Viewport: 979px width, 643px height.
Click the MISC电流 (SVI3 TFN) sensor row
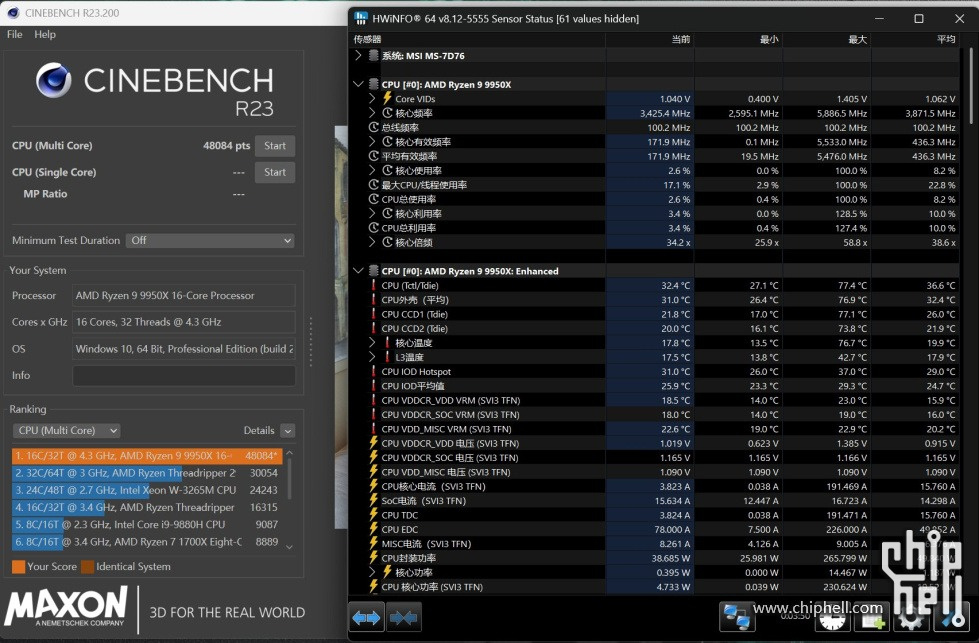click(x=654, y=544)
